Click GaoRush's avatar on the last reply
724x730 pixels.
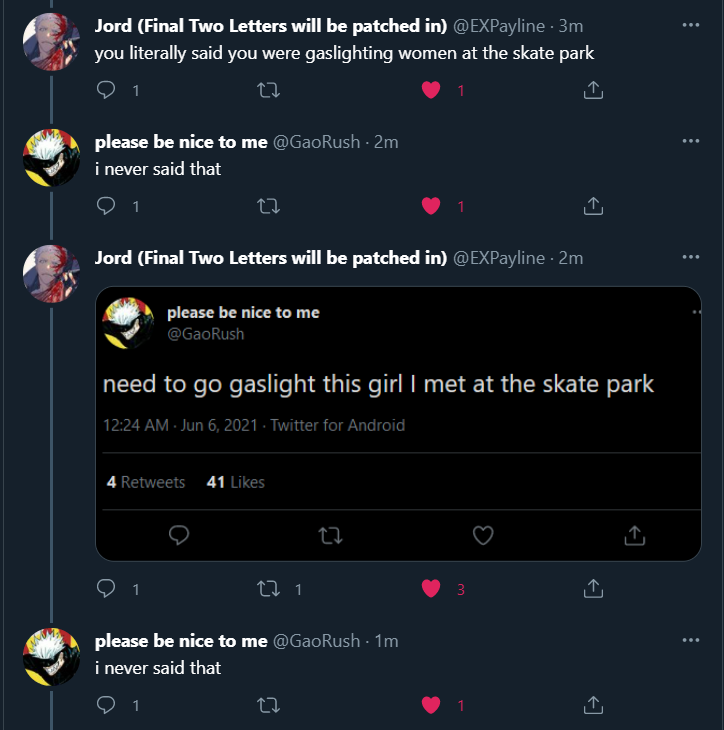point(51,656)
